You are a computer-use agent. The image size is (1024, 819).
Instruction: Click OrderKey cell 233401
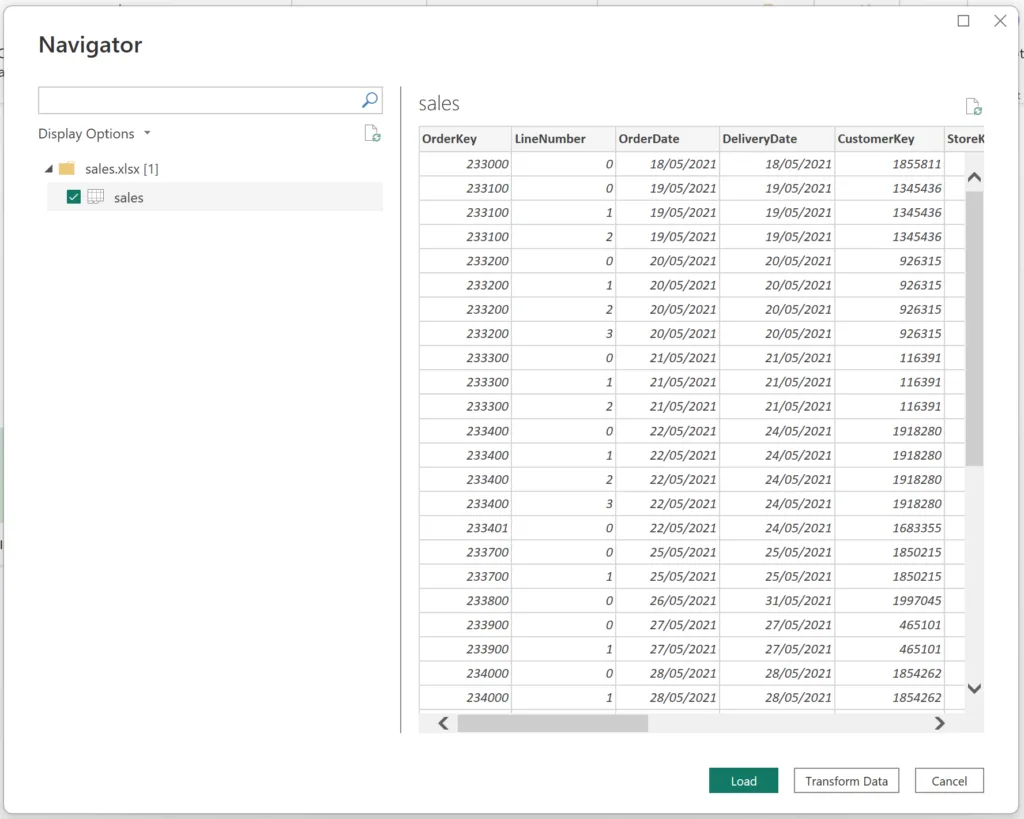(x=465, y=528)
